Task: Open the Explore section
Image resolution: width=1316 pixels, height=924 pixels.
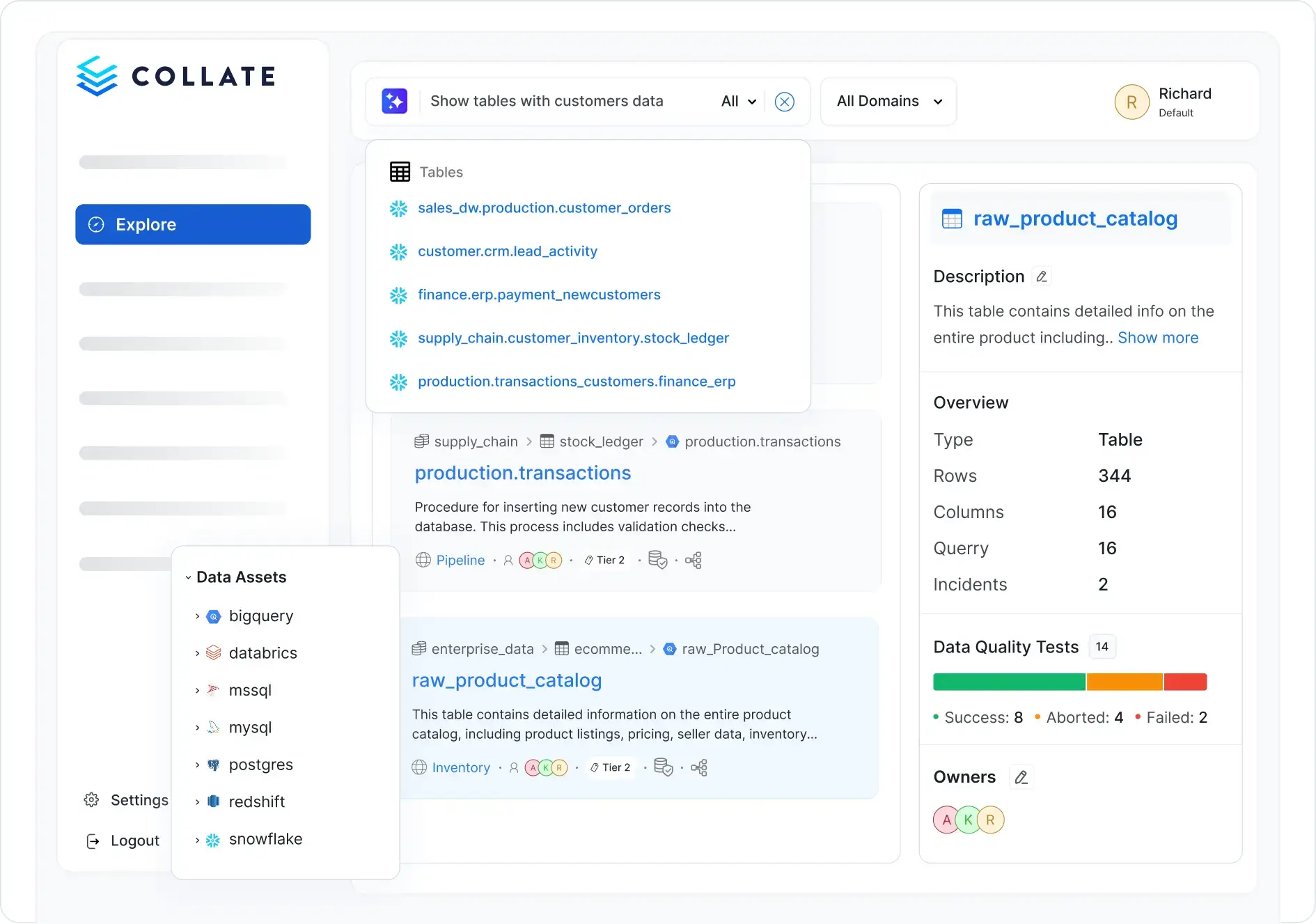Action: (x=193, y=224)
